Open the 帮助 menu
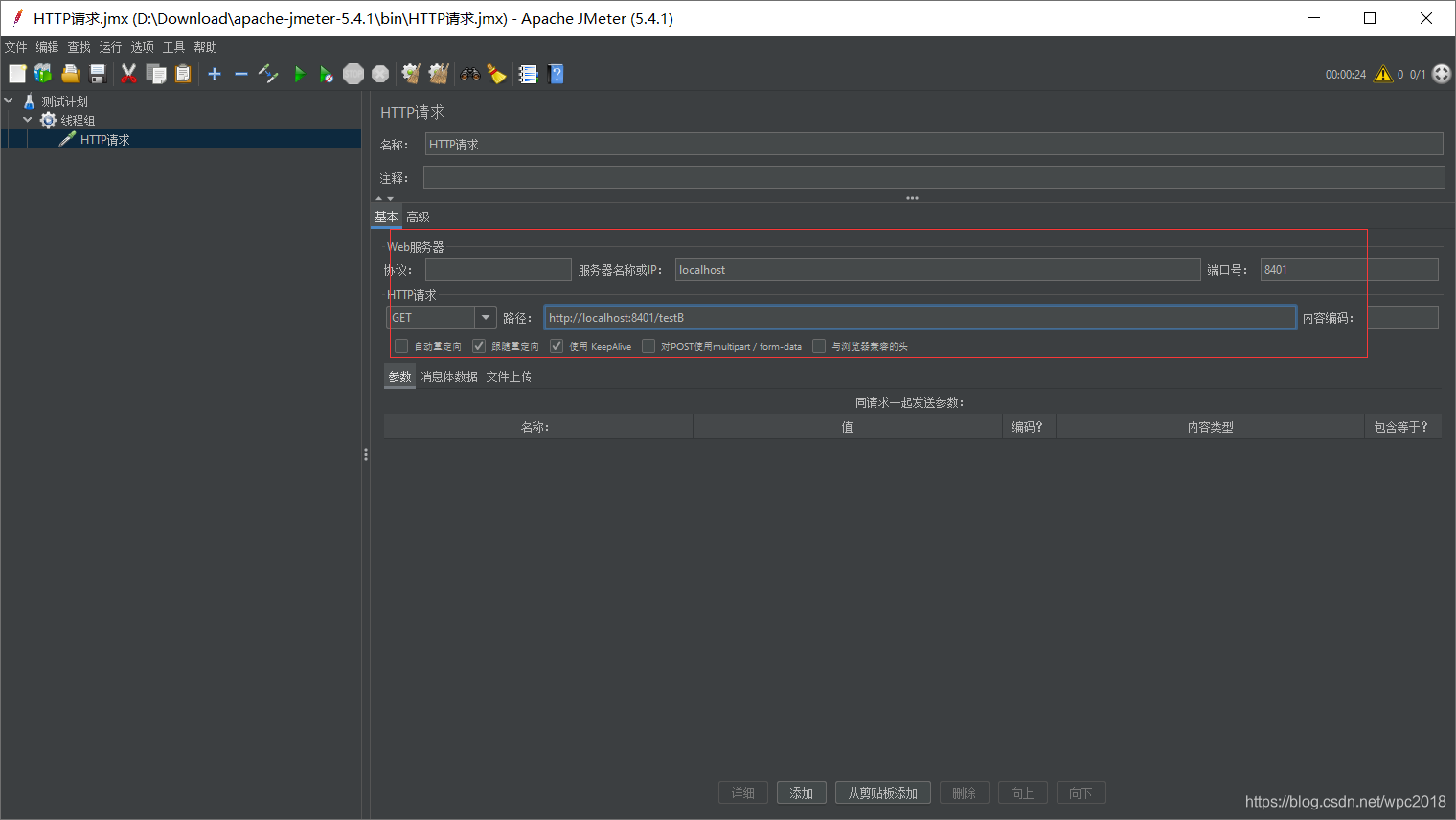Image resolution: width=1456 pixels, height=820 pixels. click(x=205, y=47)
